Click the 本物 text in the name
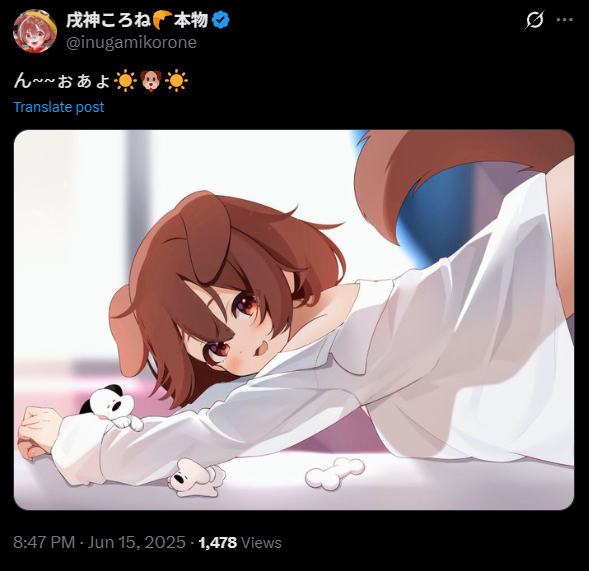 191,20
